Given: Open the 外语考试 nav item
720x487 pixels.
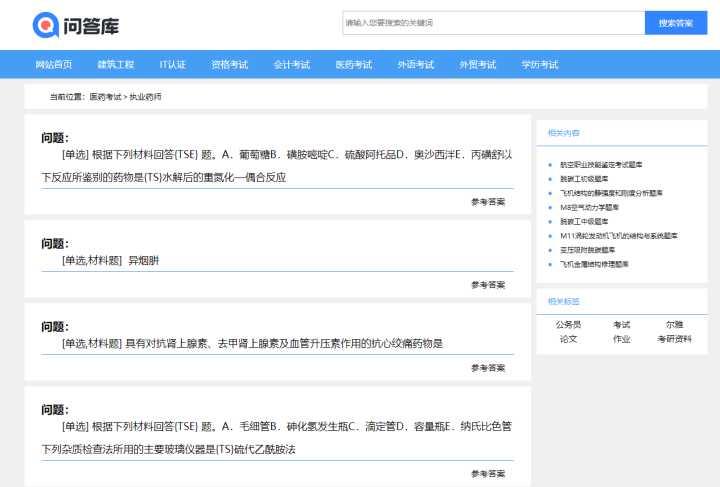Looking at the screenshot, I should pyautogui.click(x=416, y=65).
